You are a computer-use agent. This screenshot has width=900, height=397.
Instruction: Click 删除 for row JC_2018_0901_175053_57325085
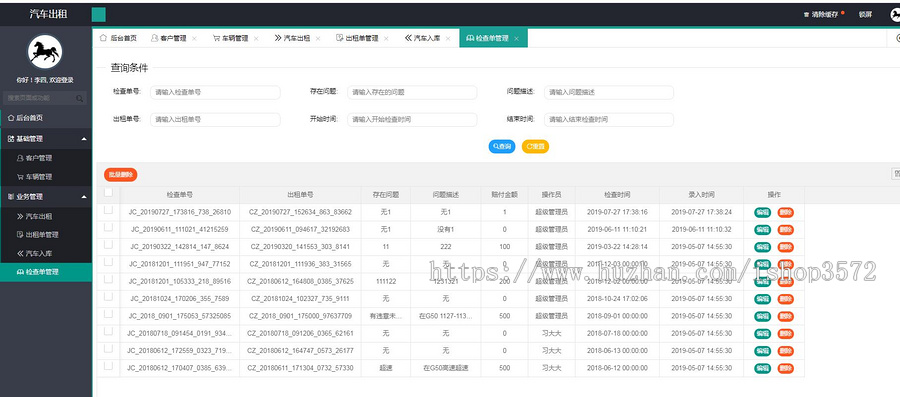coord(786,316)
